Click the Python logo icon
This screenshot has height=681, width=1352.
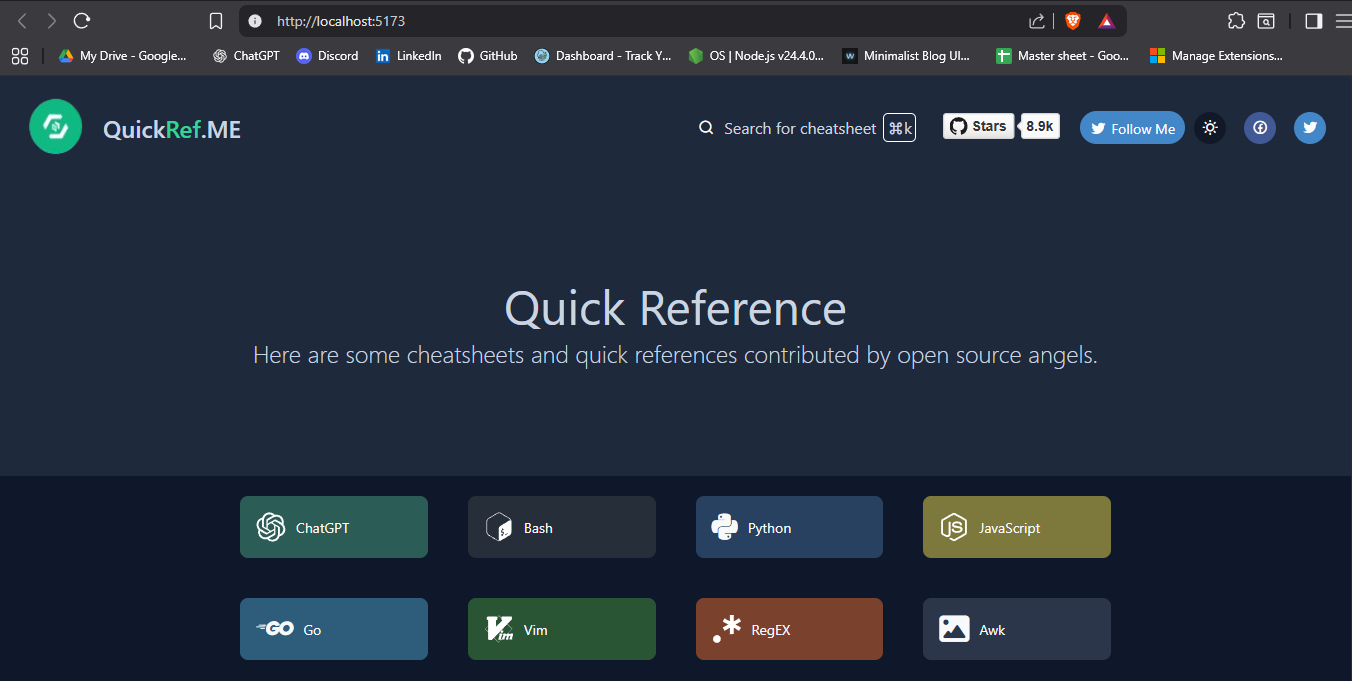click(x=725, y=527)
